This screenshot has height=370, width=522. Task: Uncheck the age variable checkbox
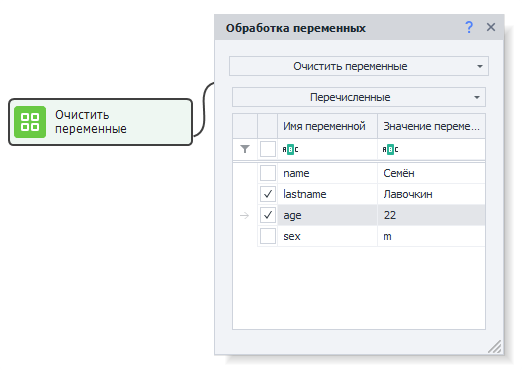tap(268, 215)
